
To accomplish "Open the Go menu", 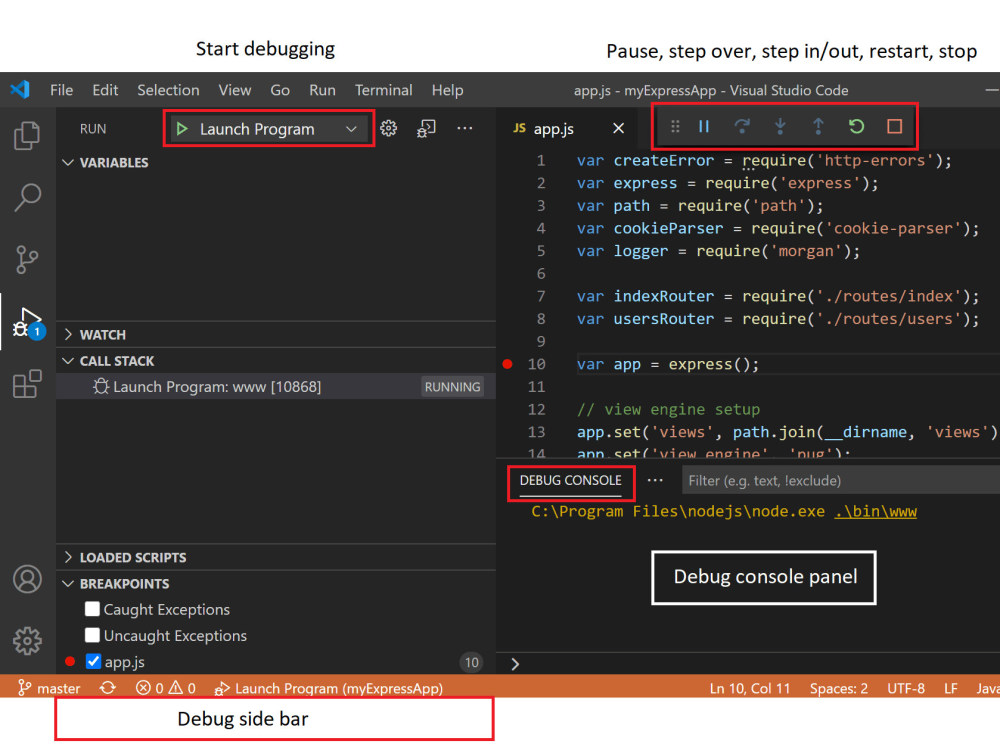I will pyautogui.click(x=279, y=90).
